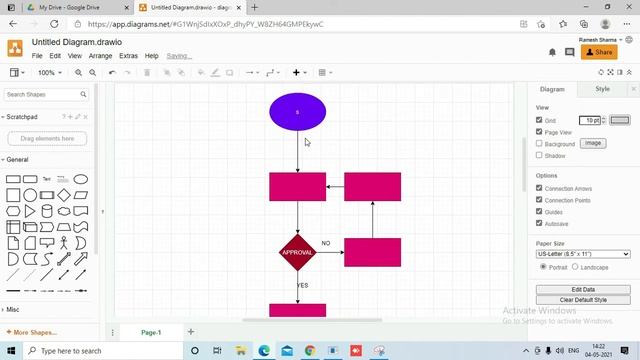Toggle the Connection Arrows checkbox

click(x=539, y=188)
